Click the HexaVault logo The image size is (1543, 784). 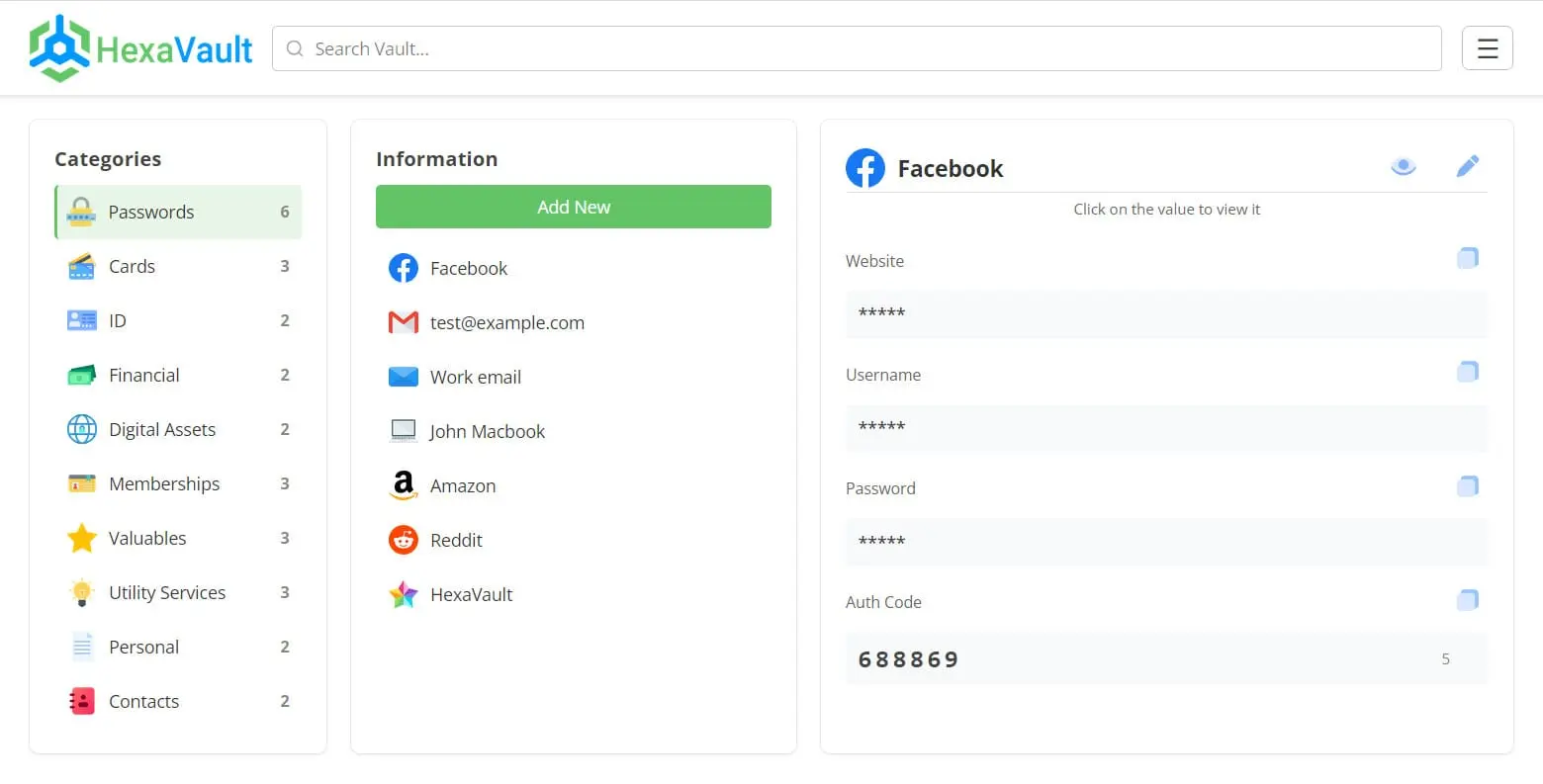141,48
